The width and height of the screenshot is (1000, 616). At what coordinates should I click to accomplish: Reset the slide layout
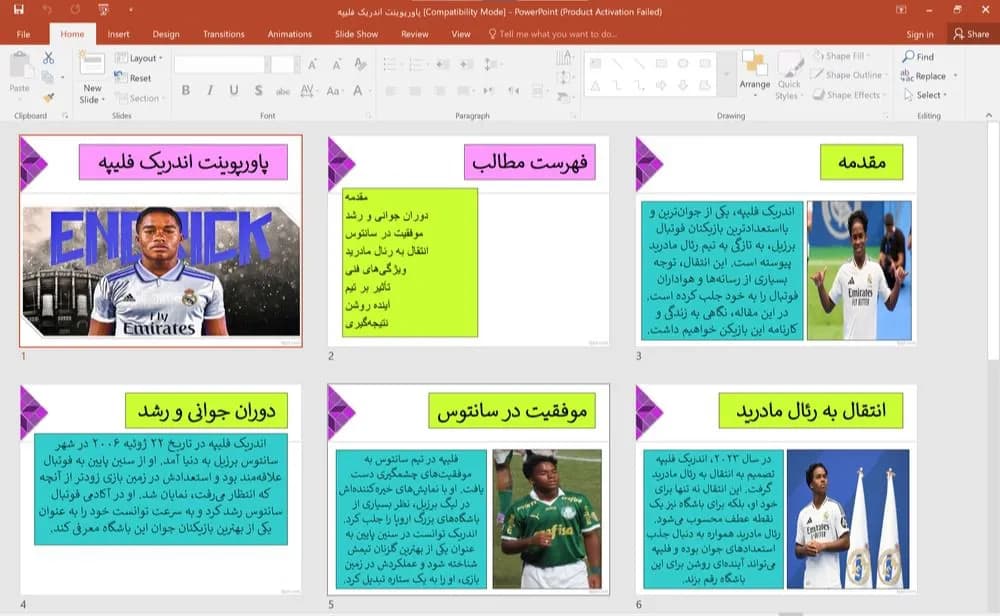133,78
